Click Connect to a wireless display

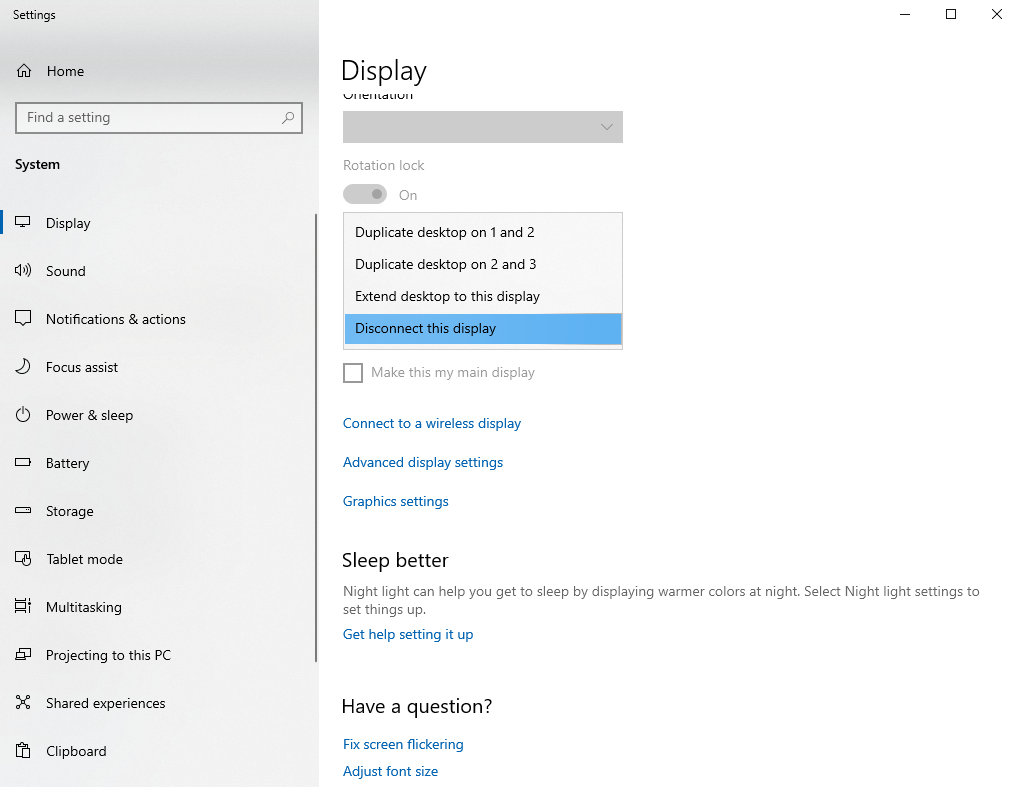(431, 423)
